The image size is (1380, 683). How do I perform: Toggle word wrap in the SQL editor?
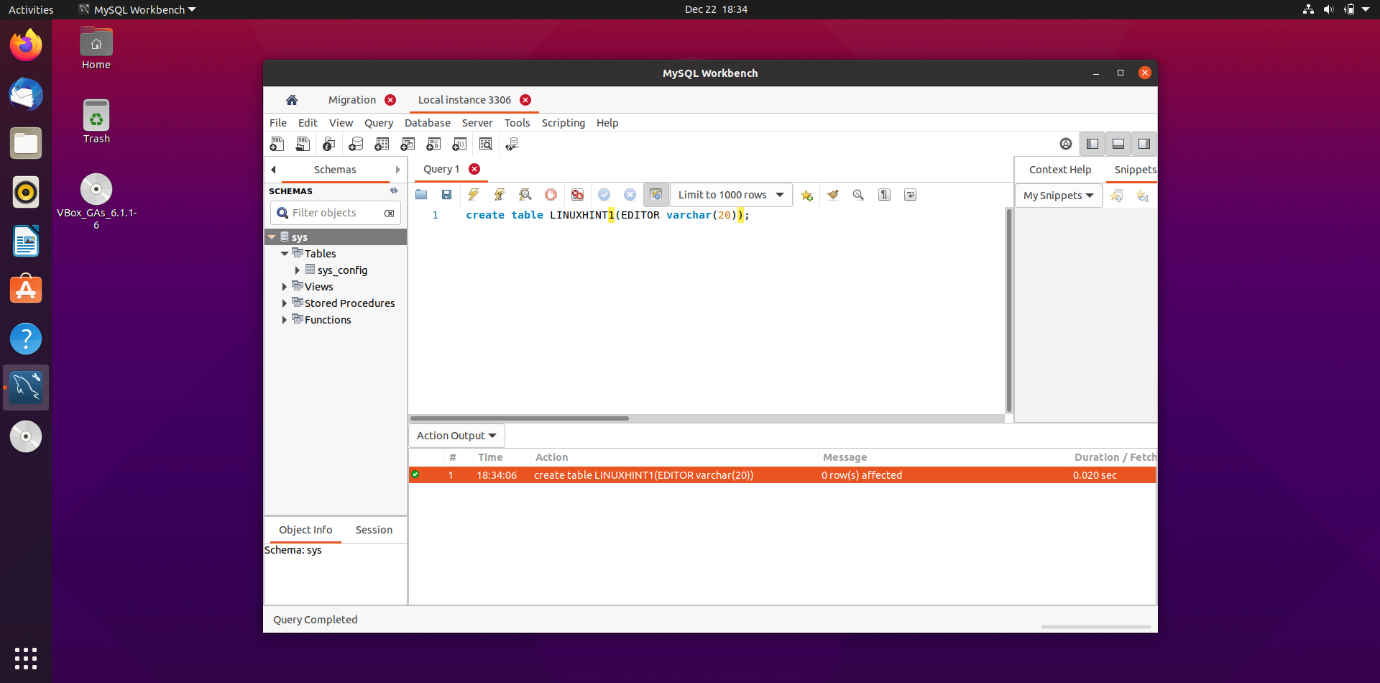click(910, 194)
